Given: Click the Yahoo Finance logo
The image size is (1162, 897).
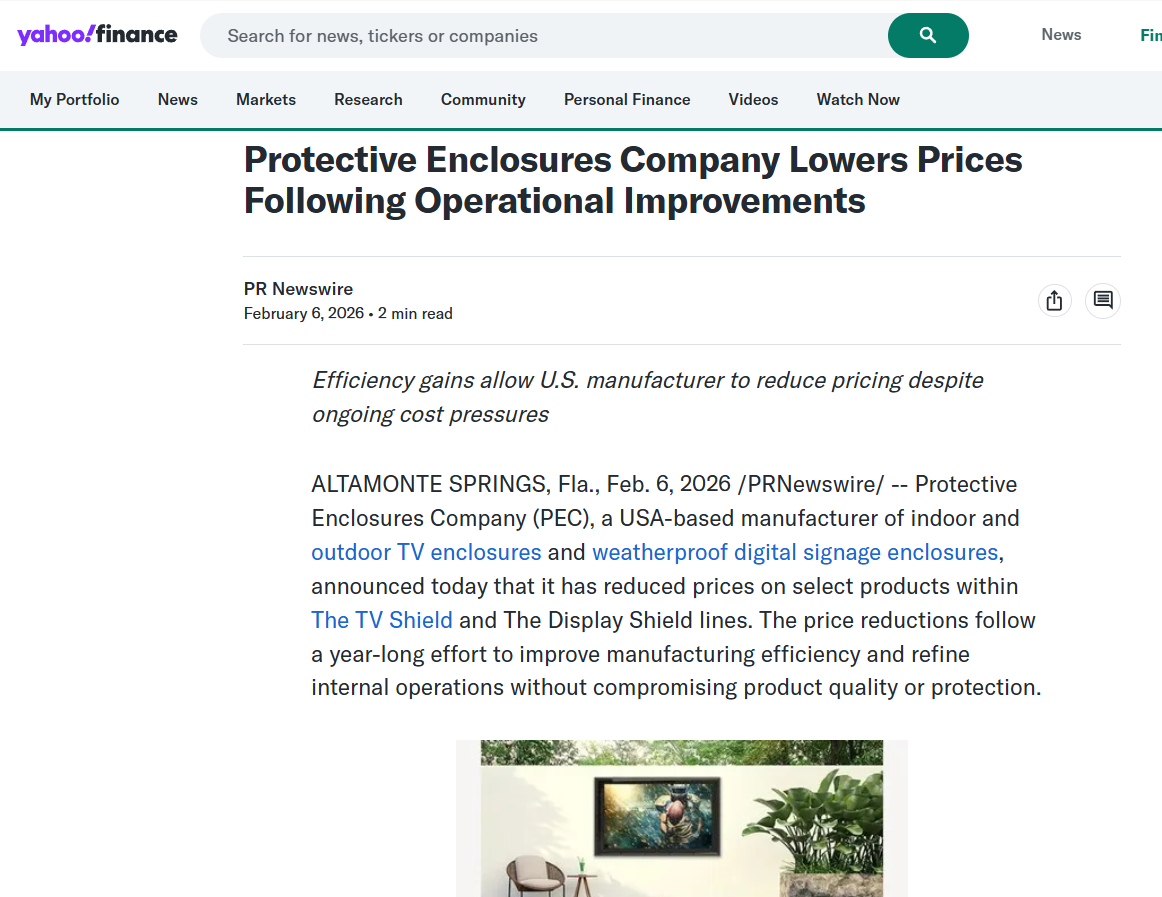Looking at the screenshot, I should coord(97,35).
